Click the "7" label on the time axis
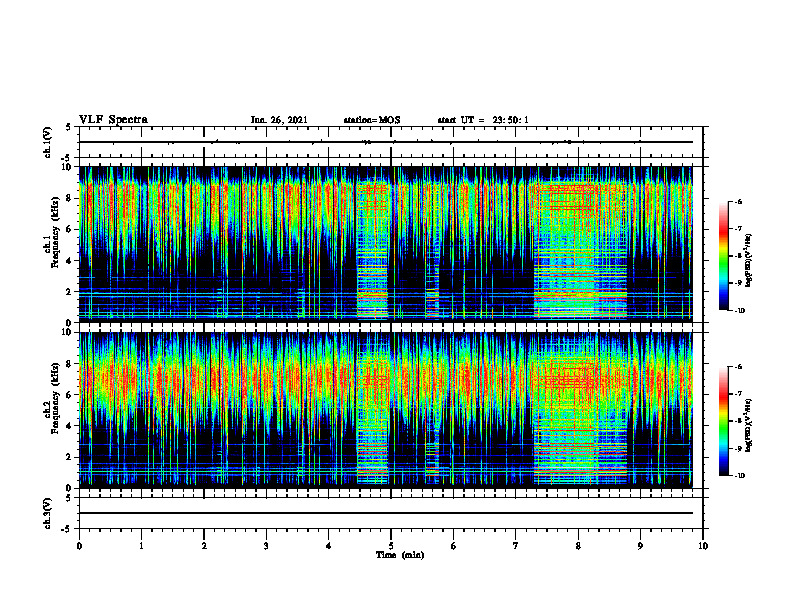 [x=516, y=546]
